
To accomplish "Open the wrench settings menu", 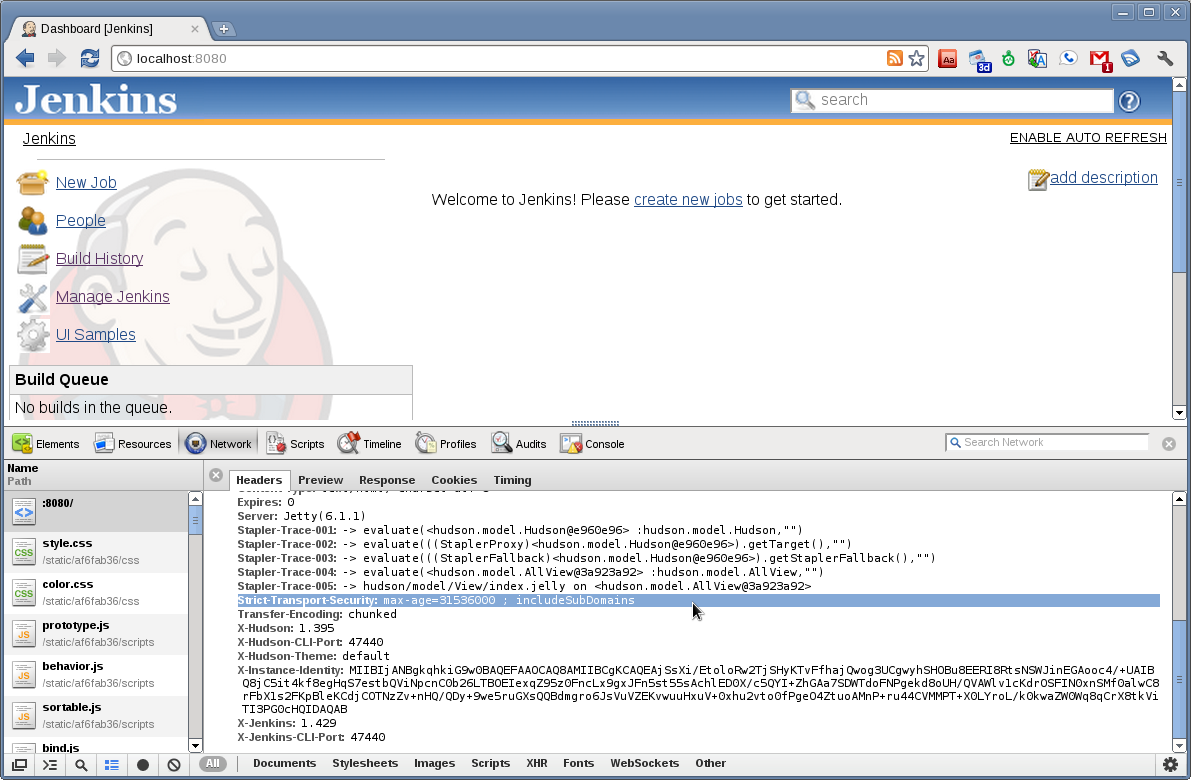I will pyautogui.click(x=1164, y=58).
